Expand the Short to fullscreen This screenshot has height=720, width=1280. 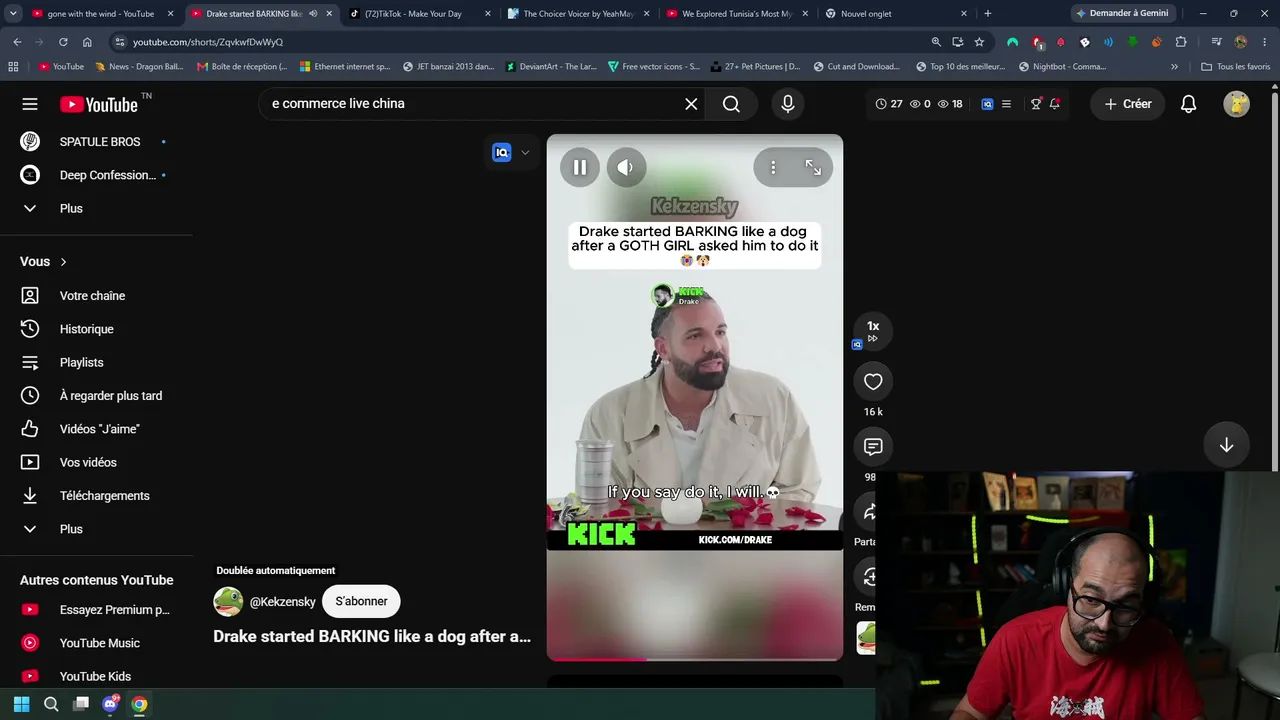tap(813, 168)
